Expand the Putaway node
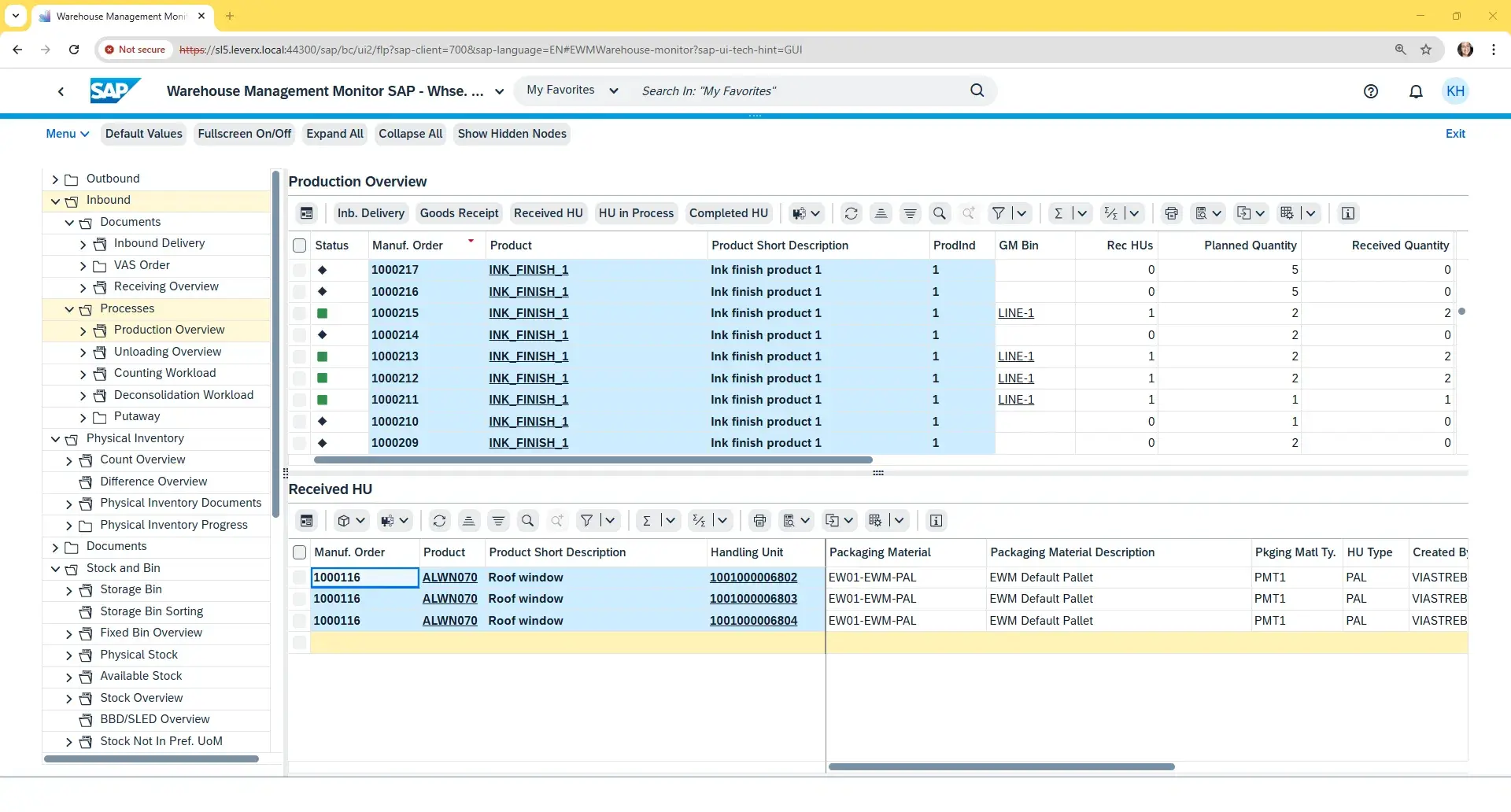The width and height of the screenshot is (1511, 812). 83,417
